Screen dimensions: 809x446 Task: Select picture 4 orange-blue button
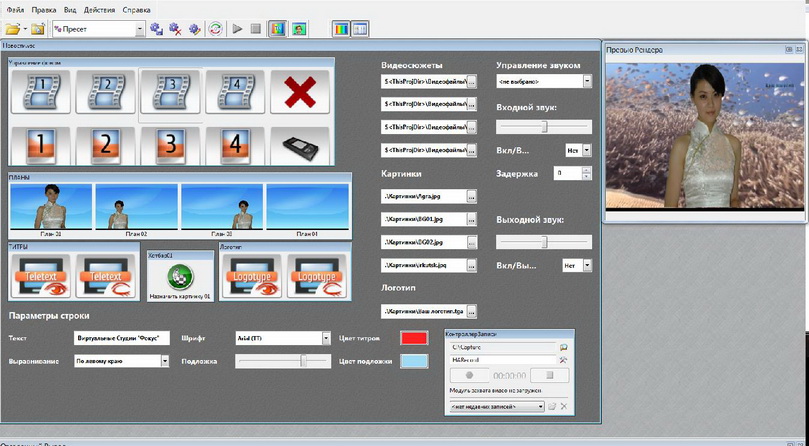click(x=235, y=144)
